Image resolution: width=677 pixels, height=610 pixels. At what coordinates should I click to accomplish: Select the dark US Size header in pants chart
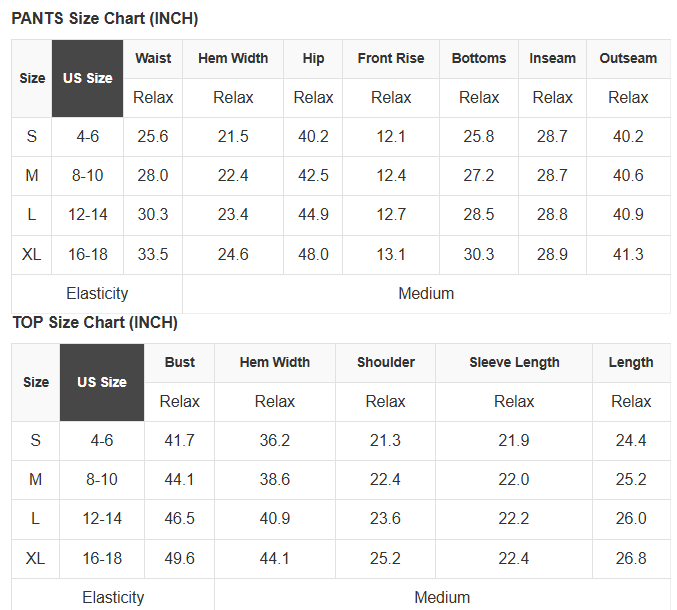[x=88, y=78]
